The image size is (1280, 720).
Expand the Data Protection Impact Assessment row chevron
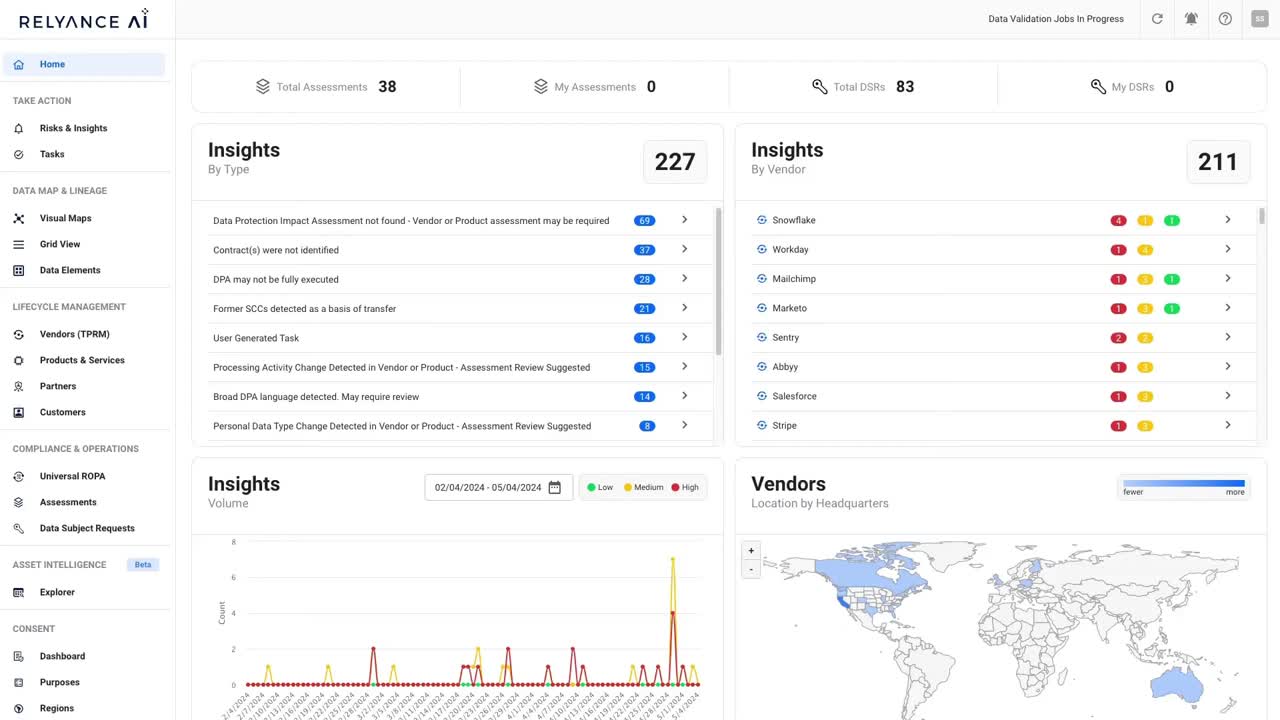tap(684, 220)
